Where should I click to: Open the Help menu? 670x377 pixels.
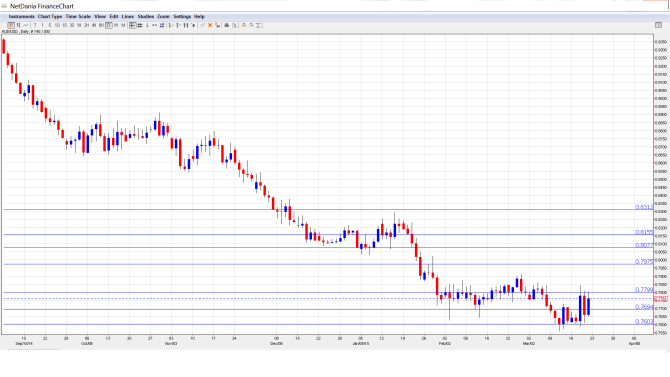pos(199,16)
